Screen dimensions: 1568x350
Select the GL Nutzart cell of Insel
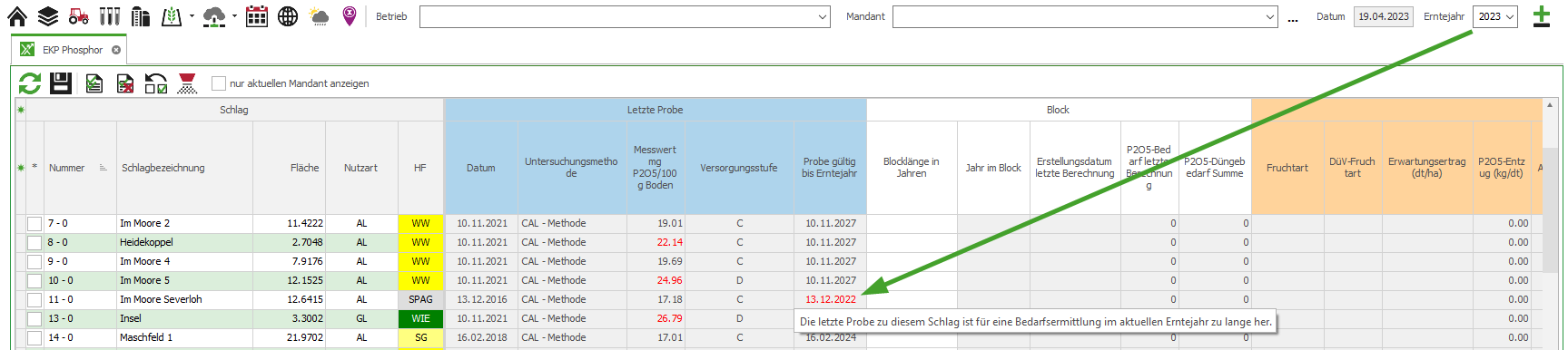pyautogui.click(x=361, y=318)
